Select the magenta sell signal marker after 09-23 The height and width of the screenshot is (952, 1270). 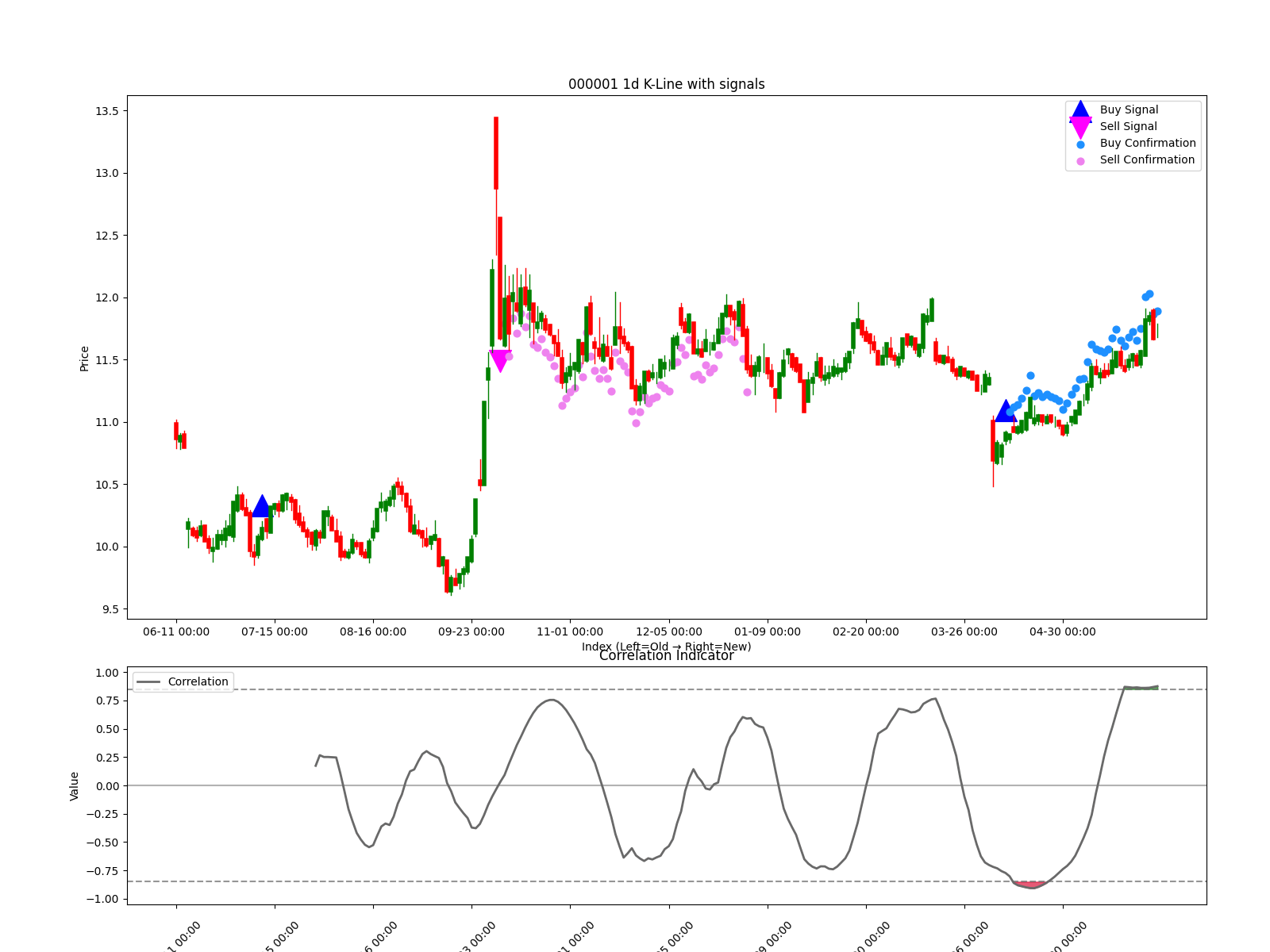click(x=500, y=361)
